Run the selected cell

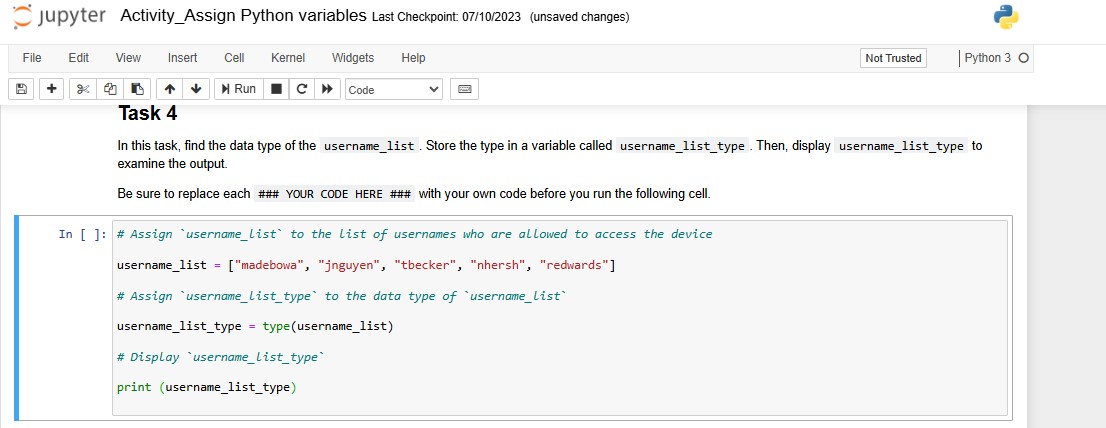point(238,89)
